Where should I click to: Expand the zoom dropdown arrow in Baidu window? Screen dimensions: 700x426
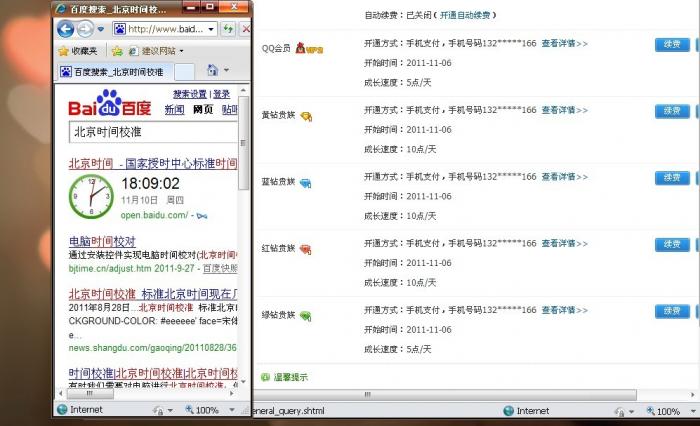pos(232,410)
